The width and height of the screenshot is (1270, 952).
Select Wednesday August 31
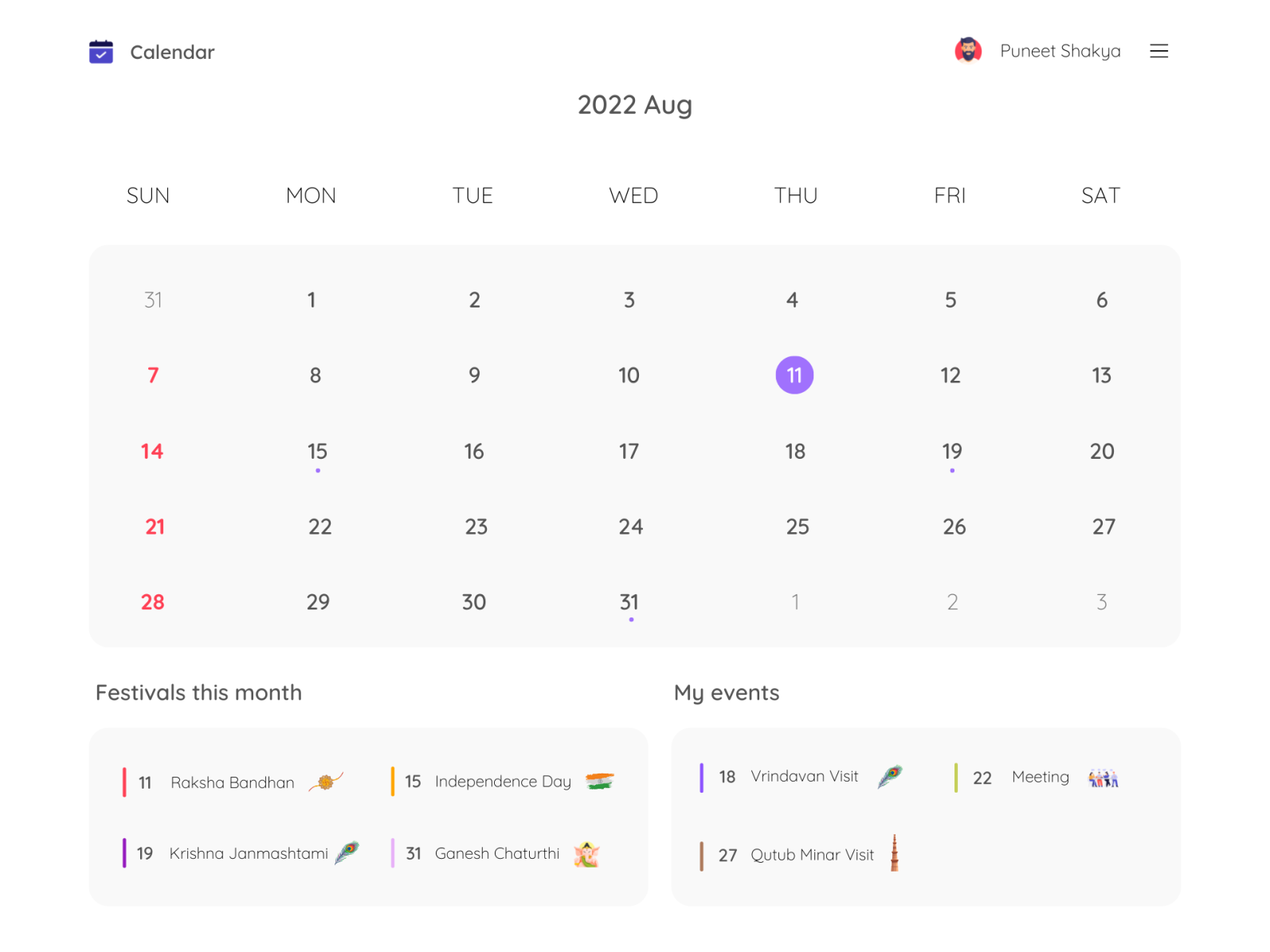pyautogui.click(x=629, y=602)
